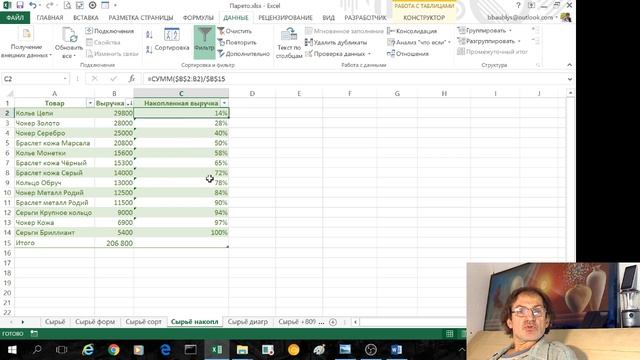Image resolution: width=640 pixels, height=360 pixels.
Task: Select the total cell 206 800
Action: tap(114, 243)
